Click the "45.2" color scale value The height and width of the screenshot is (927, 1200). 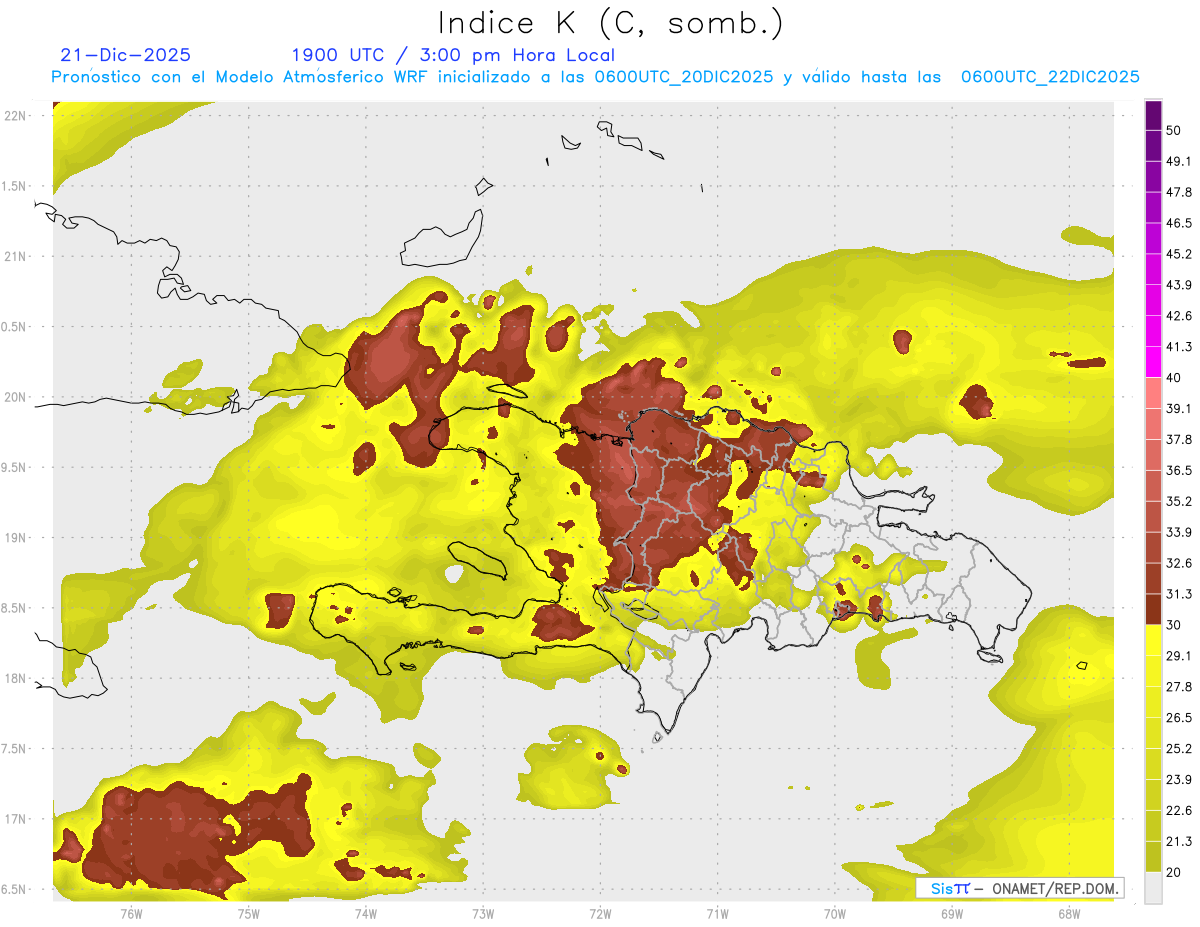click(1179, 254)
